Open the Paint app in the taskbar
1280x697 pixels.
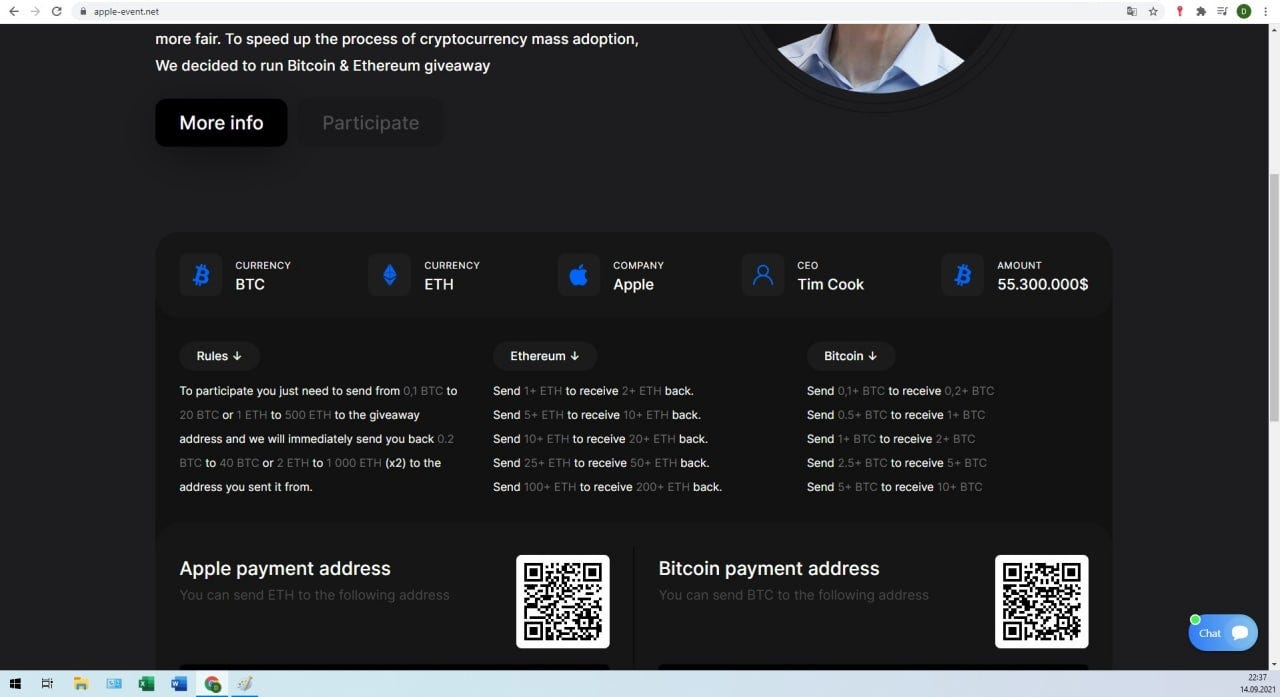click(245, 684)
